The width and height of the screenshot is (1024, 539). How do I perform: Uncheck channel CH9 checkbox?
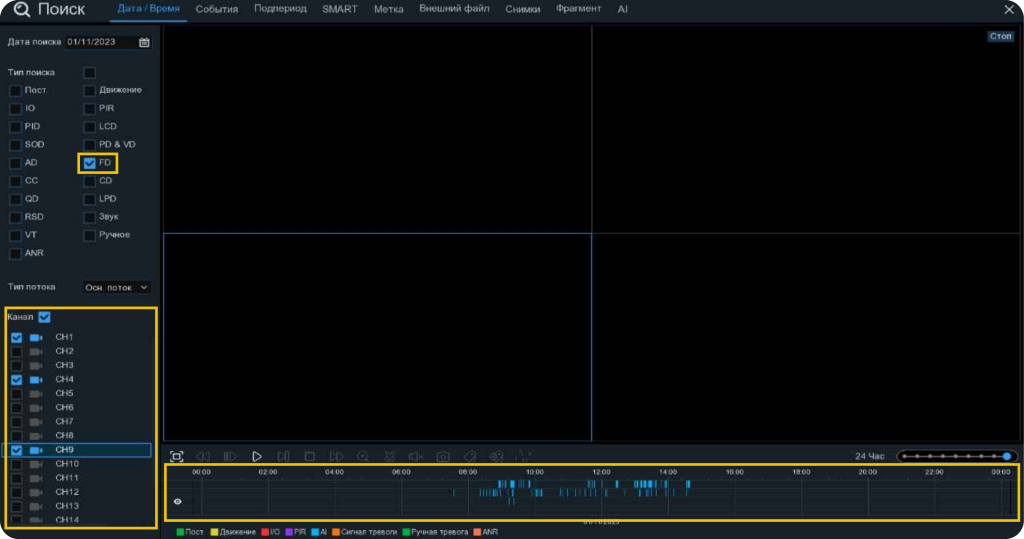pos(16,450)
